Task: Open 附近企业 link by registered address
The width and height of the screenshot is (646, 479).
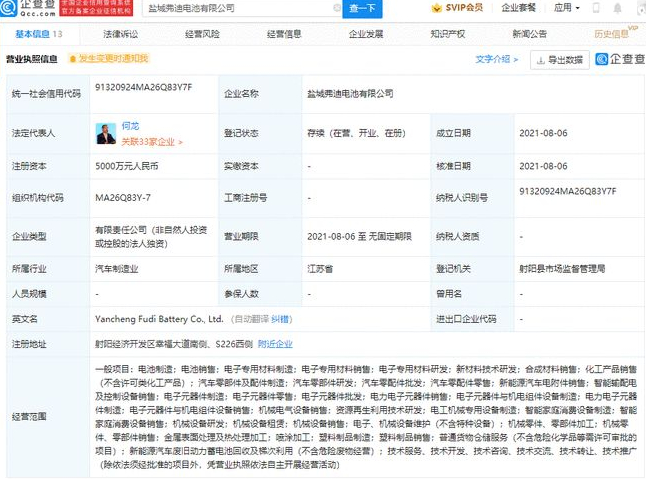Action: tap(275, 344)
